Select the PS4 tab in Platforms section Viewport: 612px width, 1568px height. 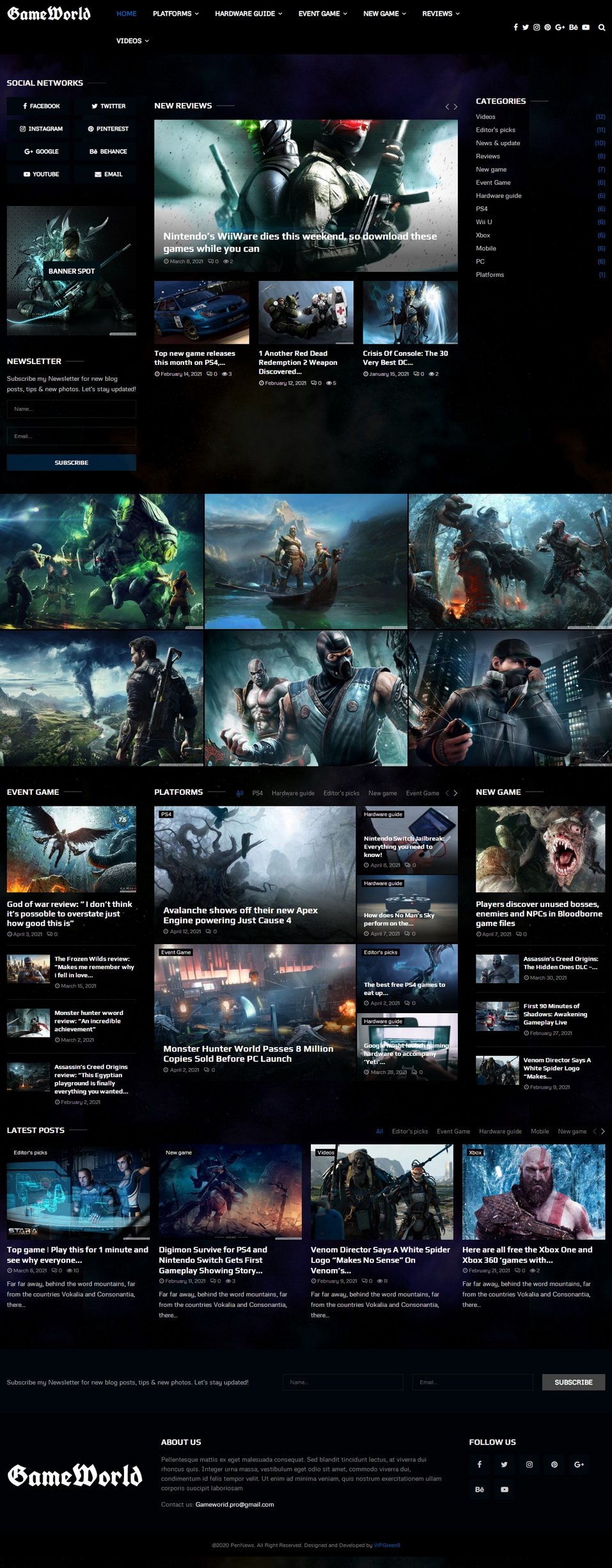(257, 793)
